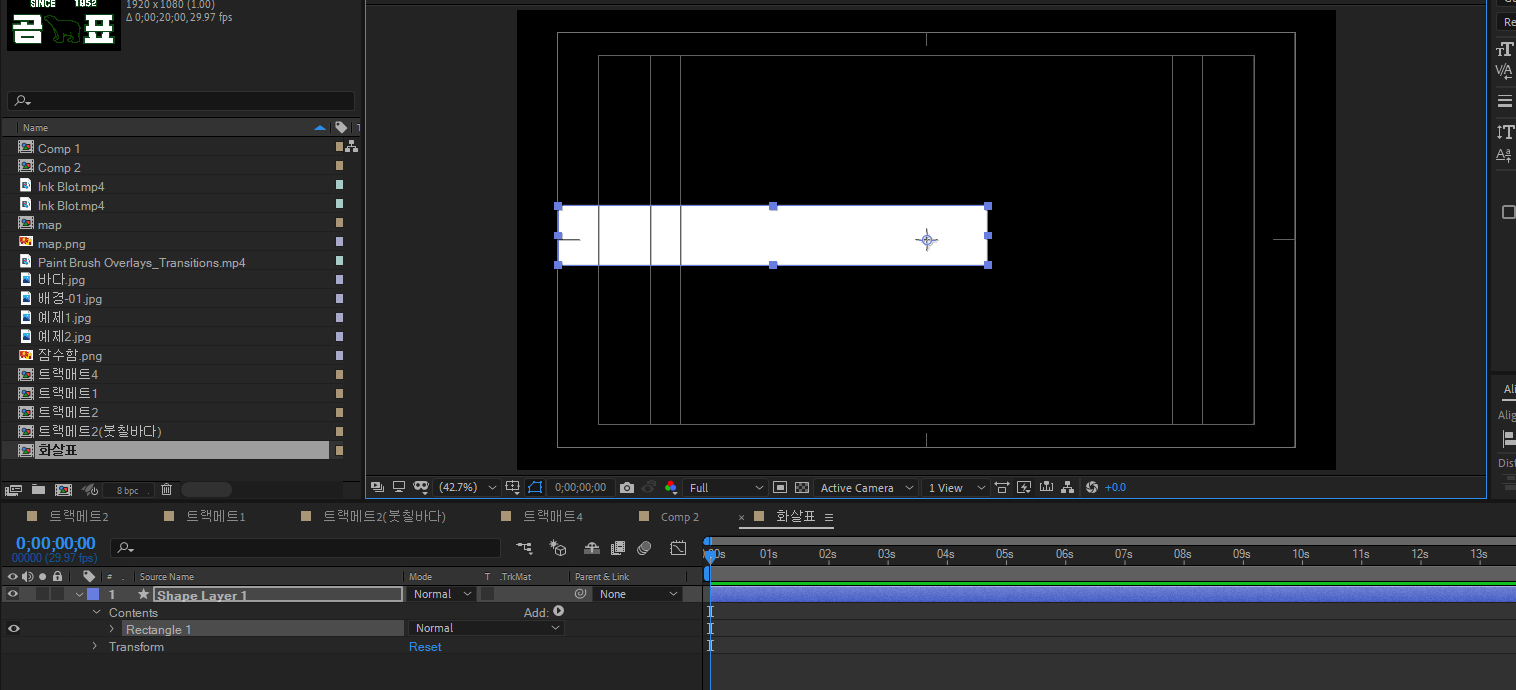Create a new folder in Project panel
Image resolution: width=1516 pixels, height=690 pixels.
pos(38,490)
